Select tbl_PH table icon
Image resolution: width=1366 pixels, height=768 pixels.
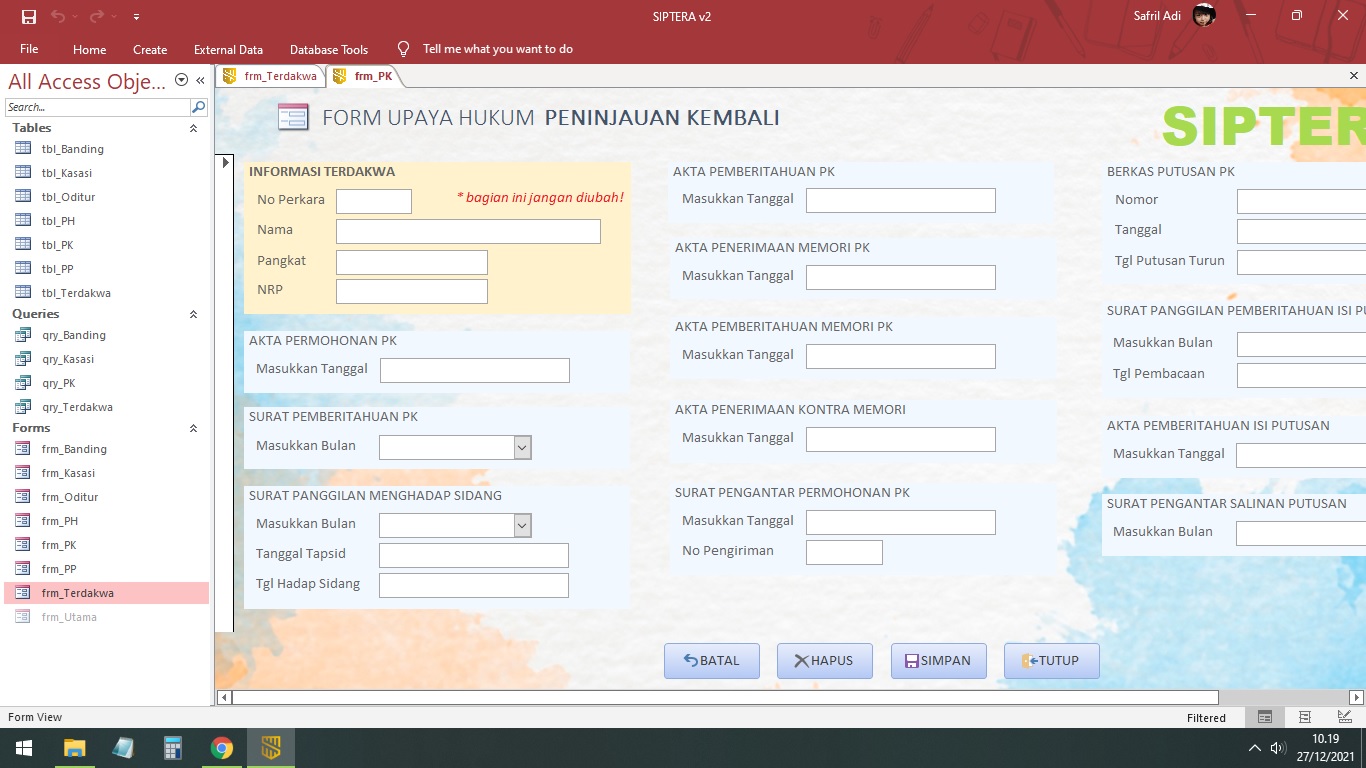point(23,221)
